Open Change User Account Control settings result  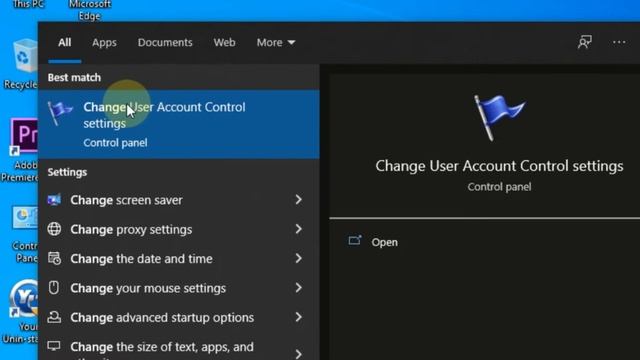point(179,124)
